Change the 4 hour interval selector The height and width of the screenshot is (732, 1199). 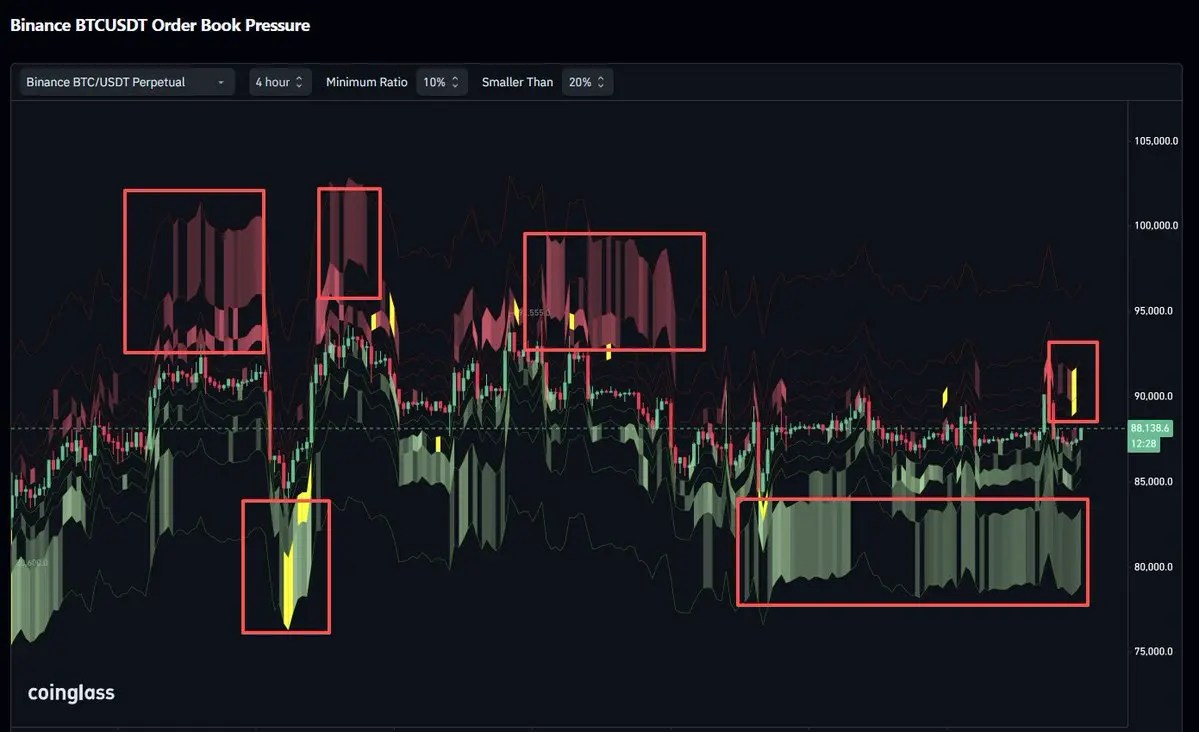280,82
